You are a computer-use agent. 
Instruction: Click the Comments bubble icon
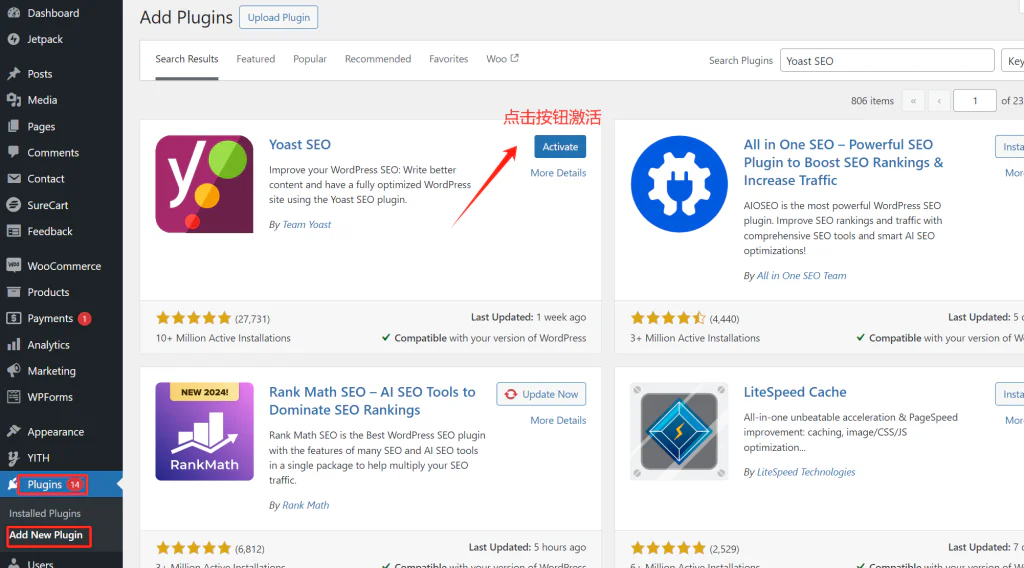tap(13, 152)
